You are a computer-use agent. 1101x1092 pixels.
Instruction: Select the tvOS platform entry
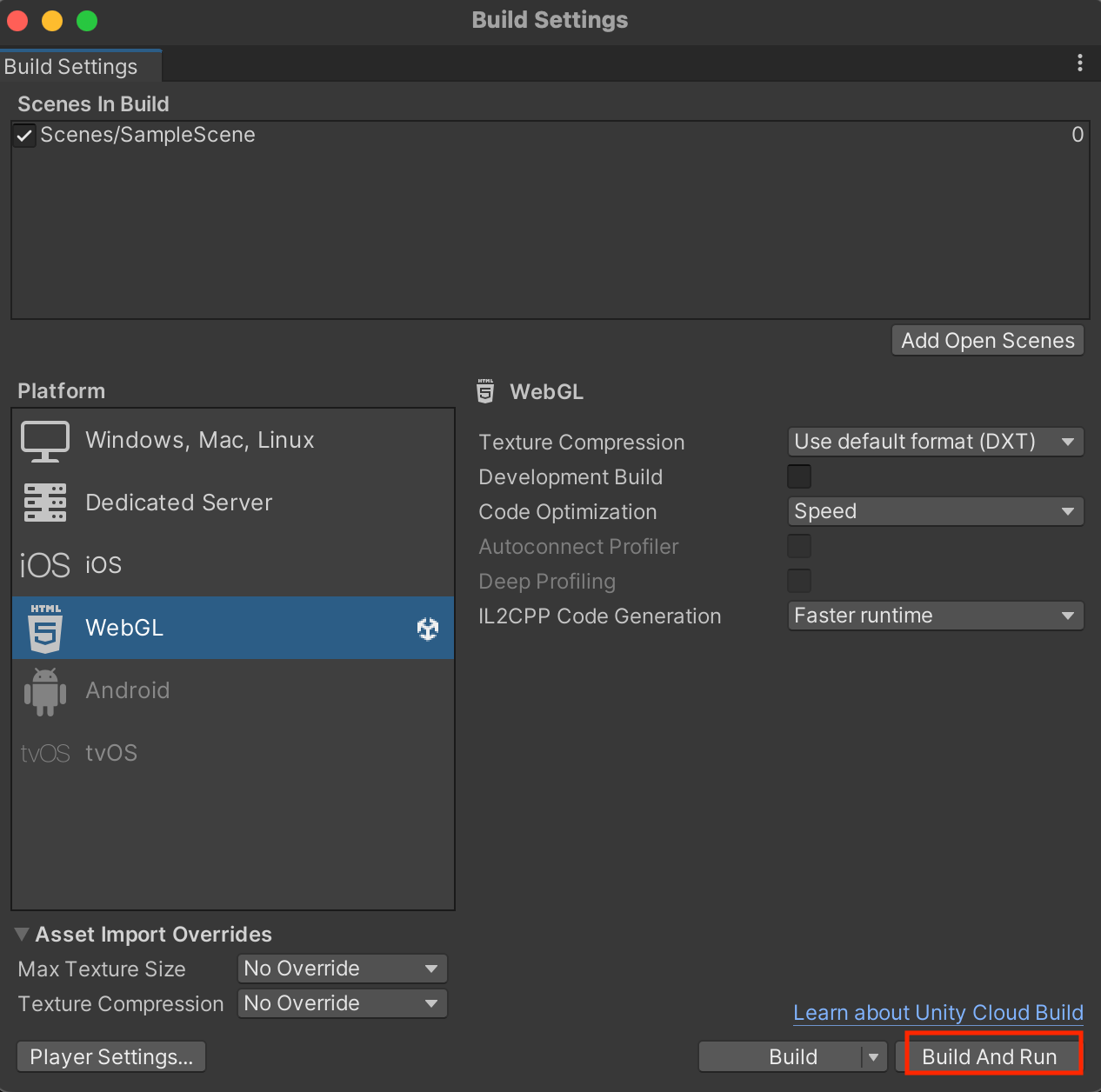coord(233,753)
